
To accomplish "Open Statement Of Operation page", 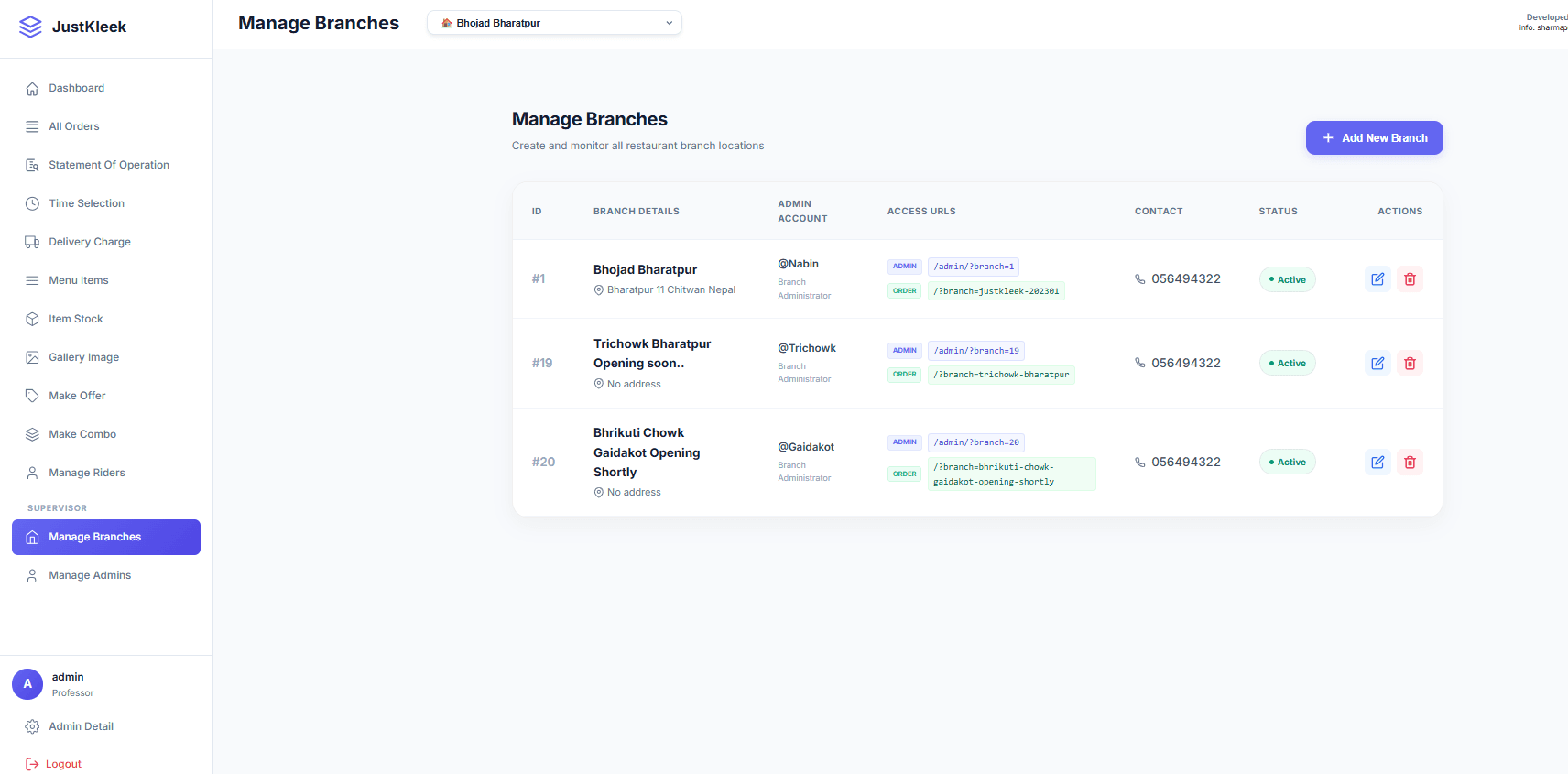I will coord(106,165).
